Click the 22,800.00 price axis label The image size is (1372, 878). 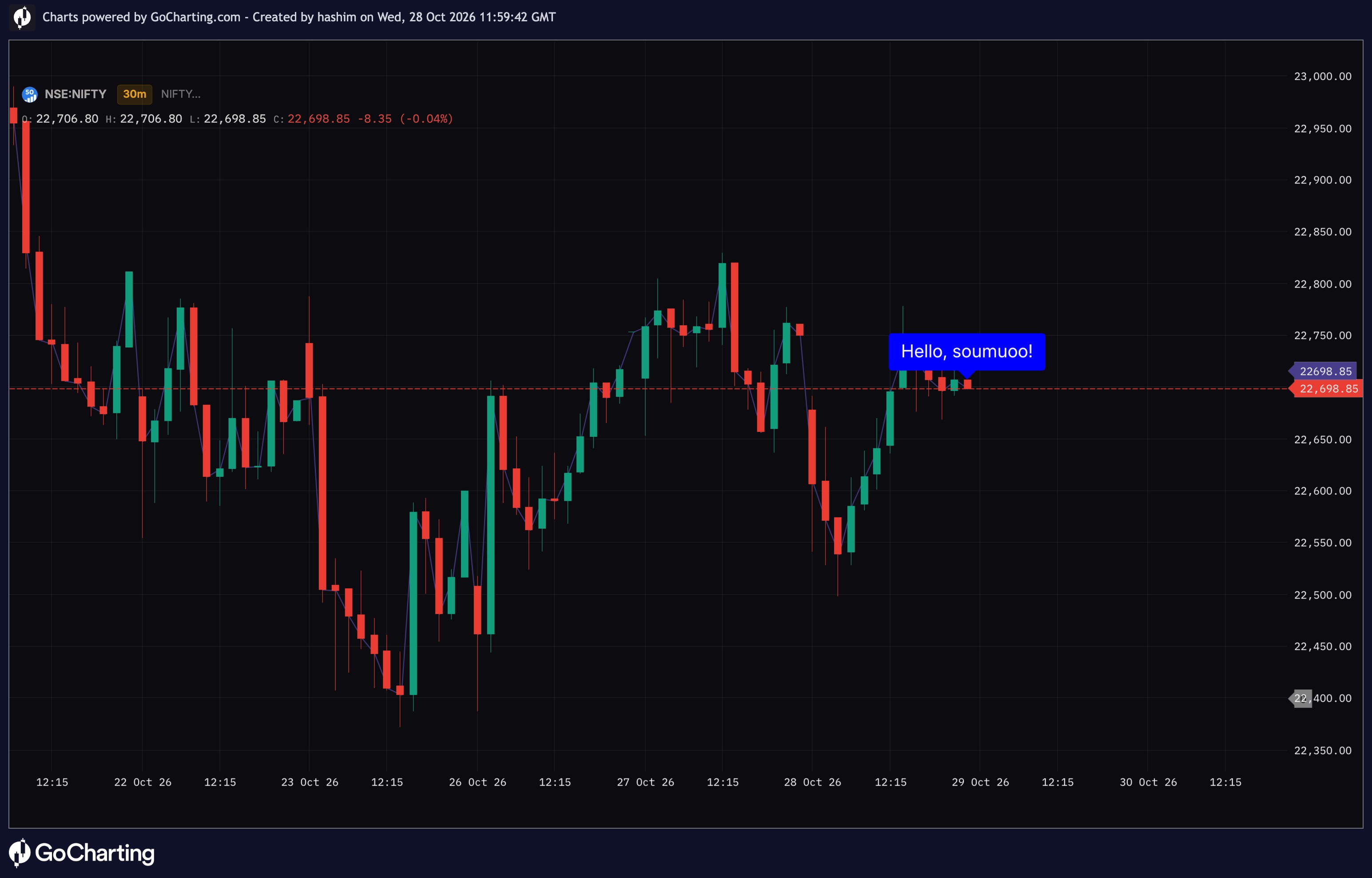click(x=1322, y=284)
